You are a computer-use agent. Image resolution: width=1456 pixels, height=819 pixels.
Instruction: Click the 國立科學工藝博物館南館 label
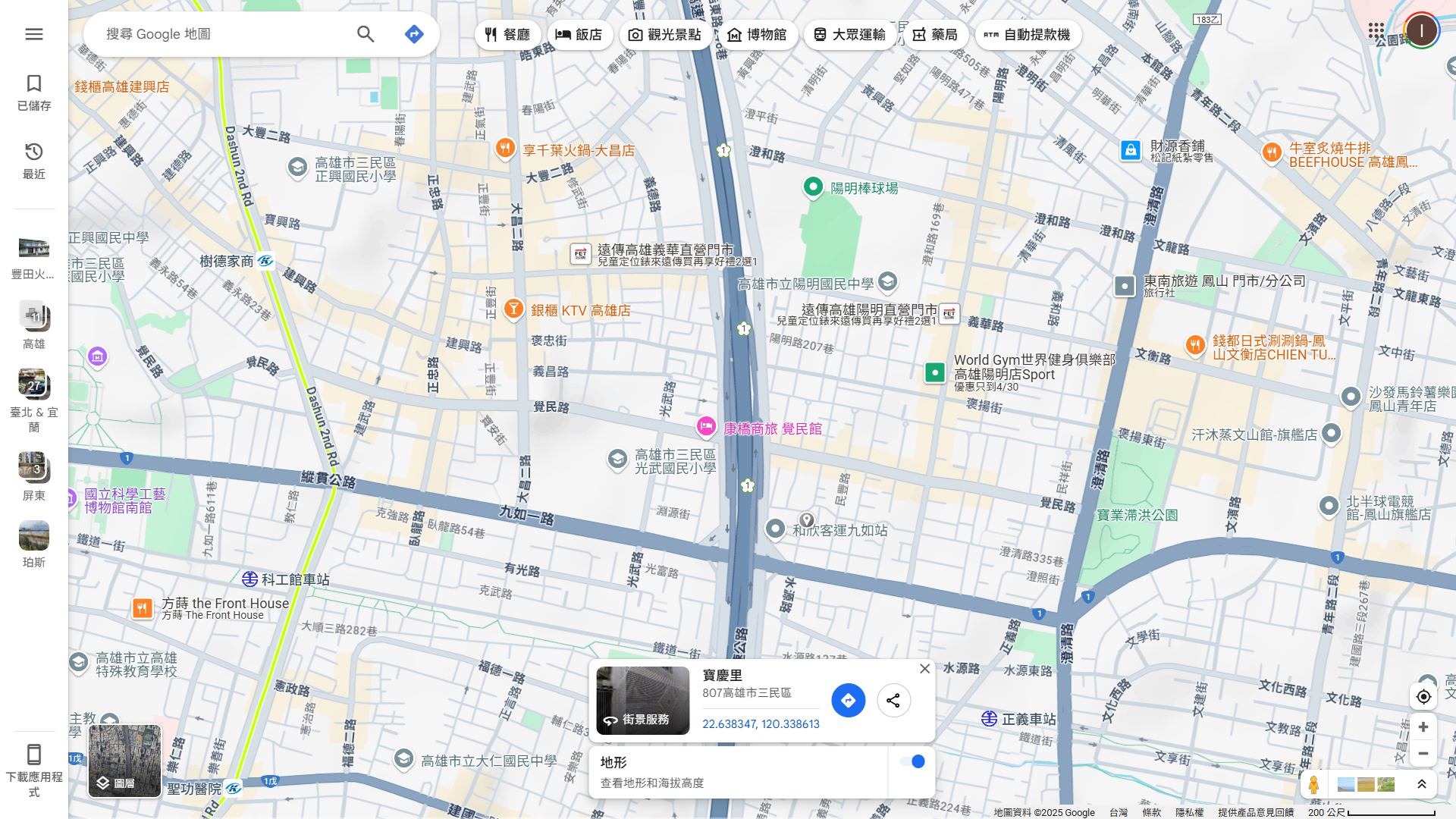click(x=125, y=500)
